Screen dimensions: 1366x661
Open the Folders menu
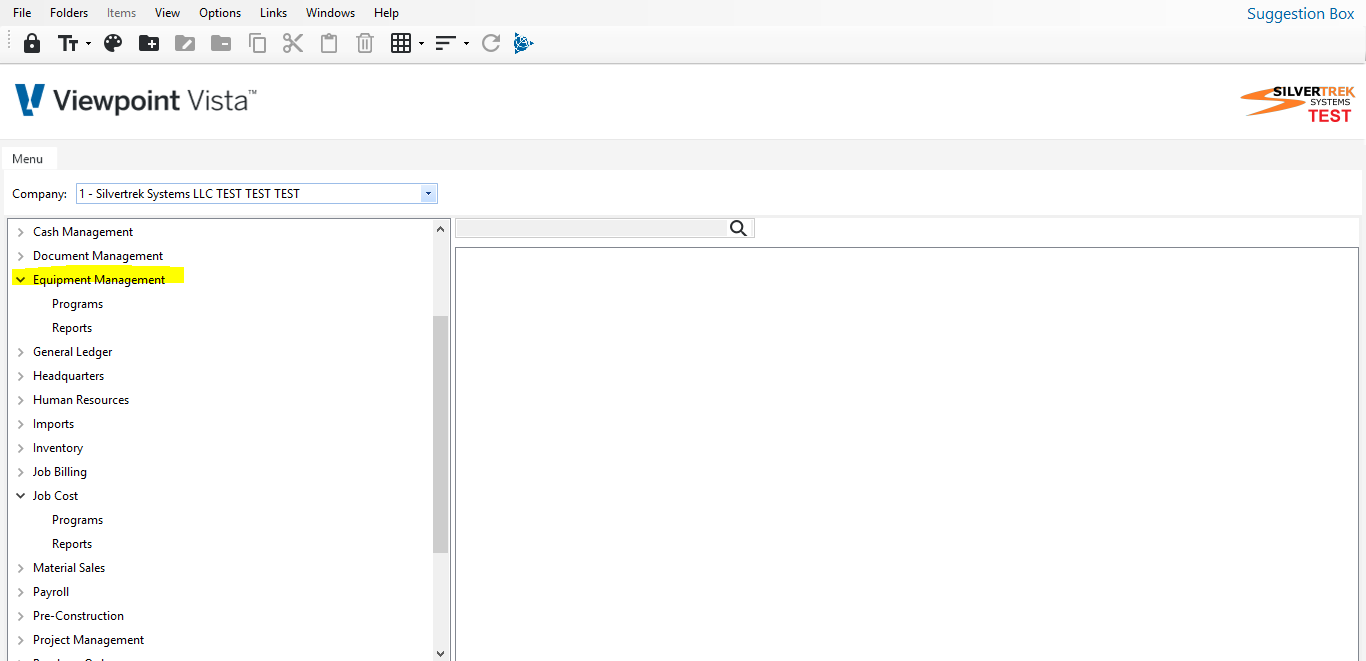69,13
